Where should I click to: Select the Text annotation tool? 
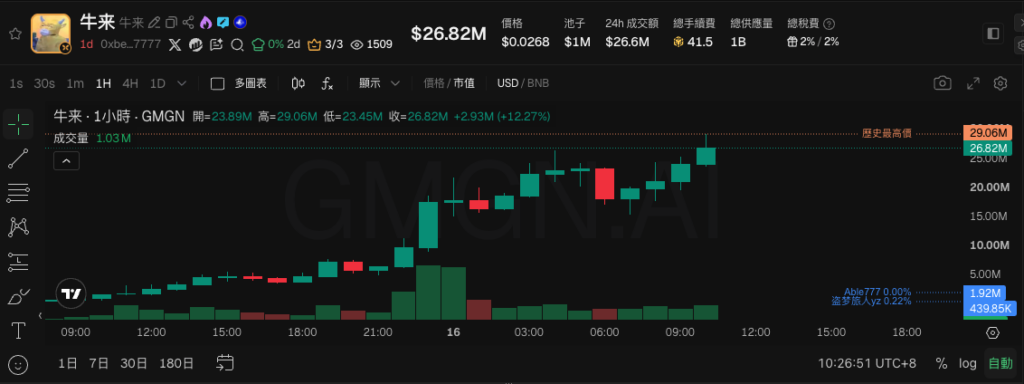click(18, 330)
